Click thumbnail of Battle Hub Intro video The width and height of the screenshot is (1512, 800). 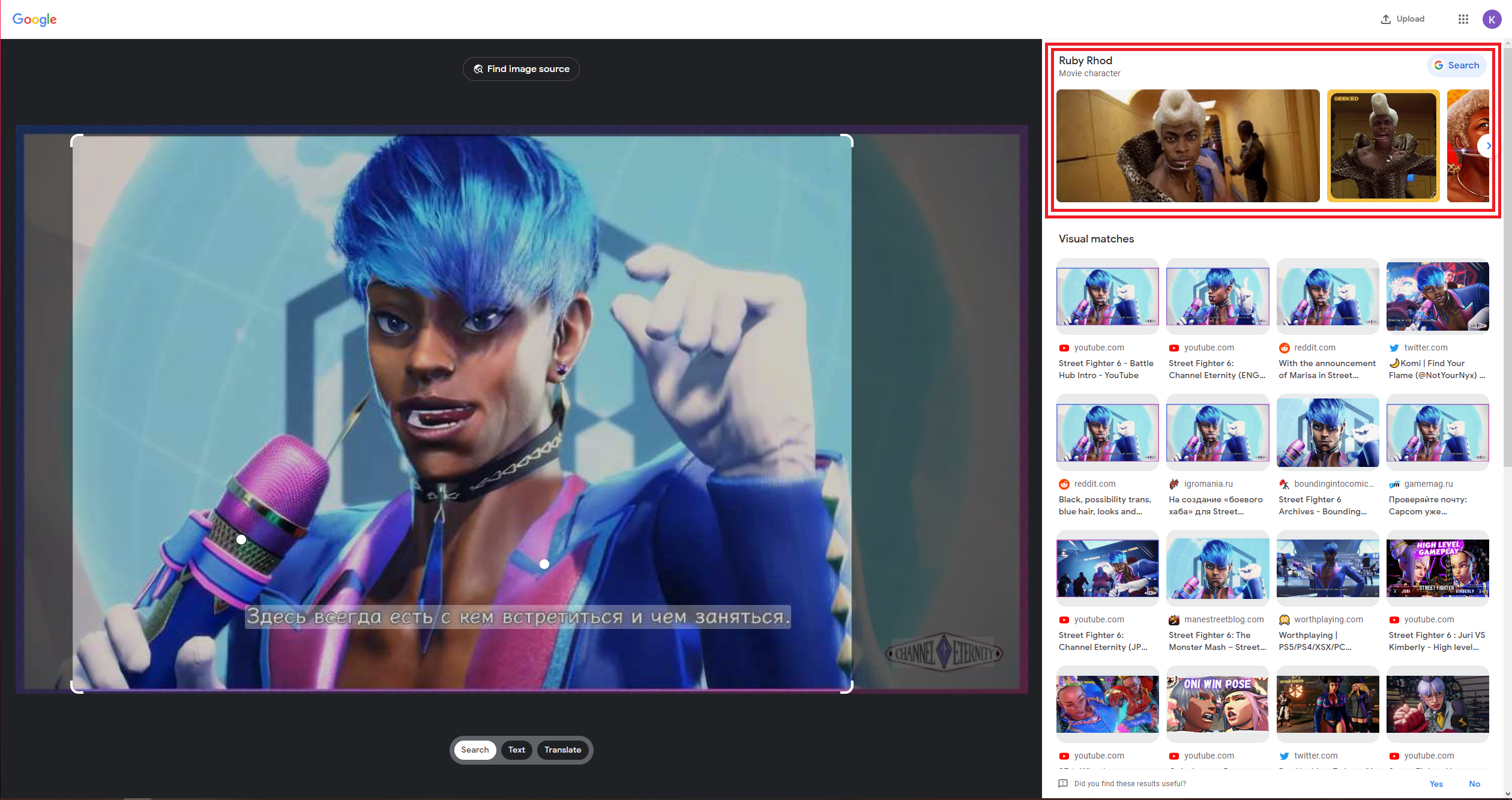pyautogui.click(x=1107, y=296)
